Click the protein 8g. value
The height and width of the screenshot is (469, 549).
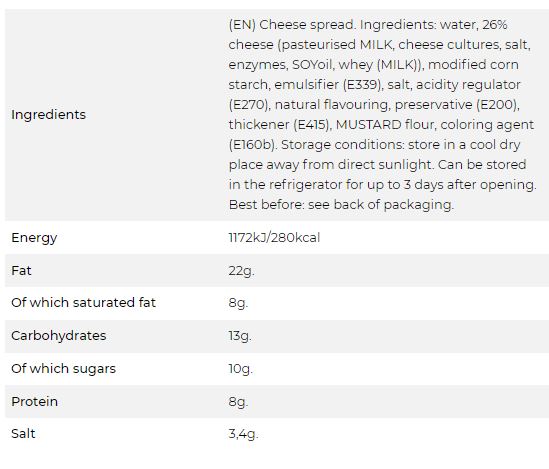[238, 402]
